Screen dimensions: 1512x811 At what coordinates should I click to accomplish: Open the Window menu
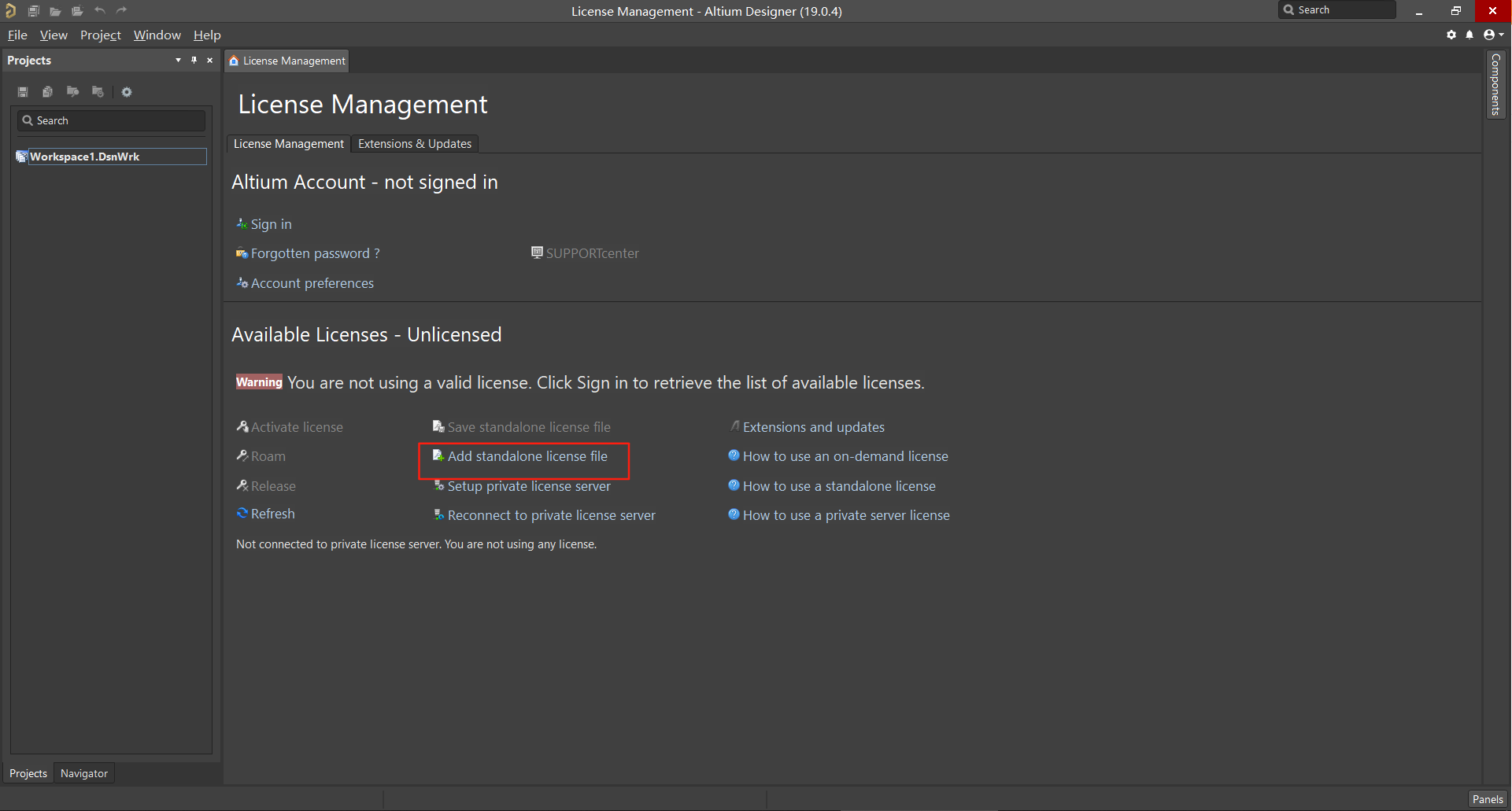coord(157,35)
